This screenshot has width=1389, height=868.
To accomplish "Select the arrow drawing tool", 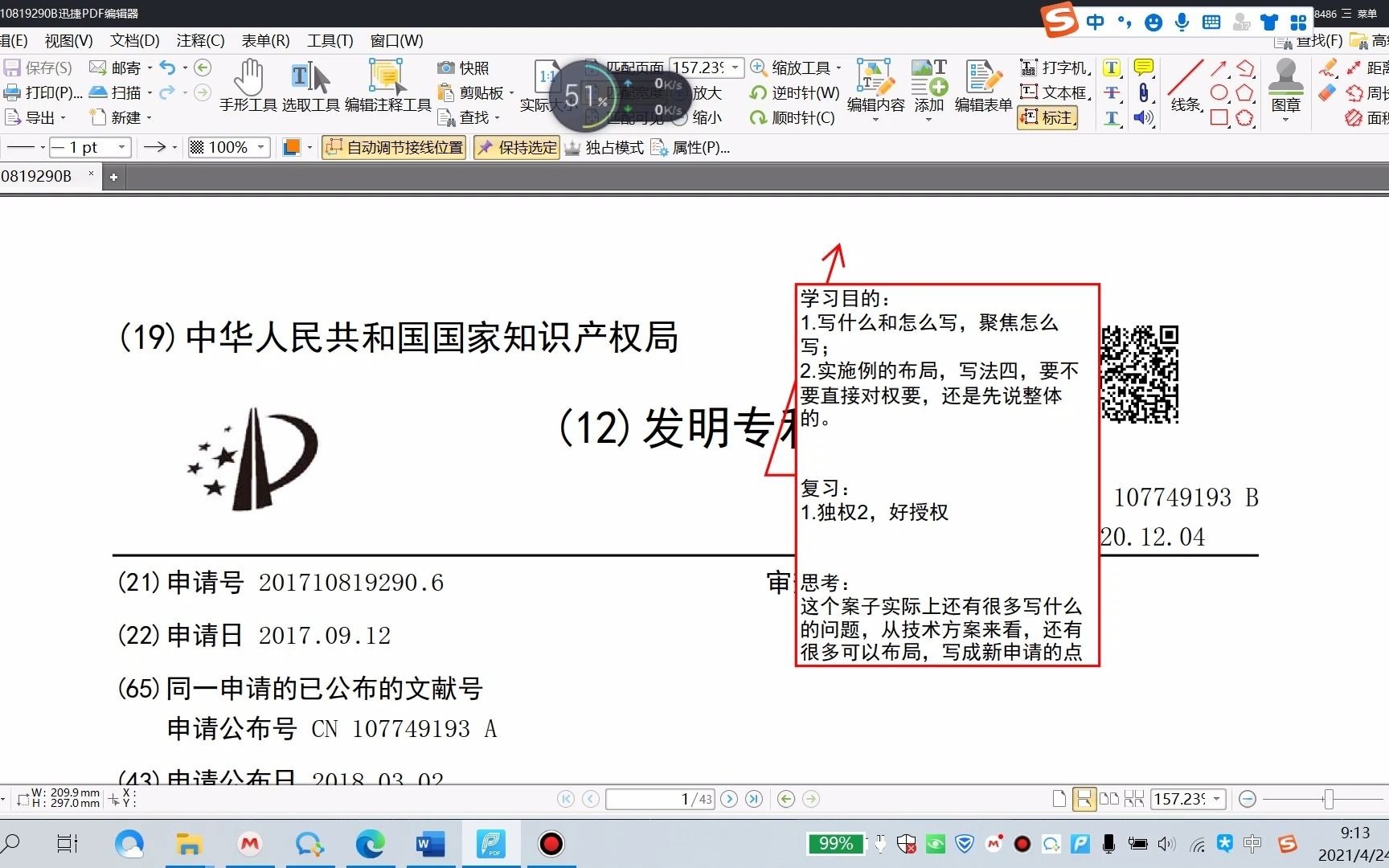I will coord(1219,68).
